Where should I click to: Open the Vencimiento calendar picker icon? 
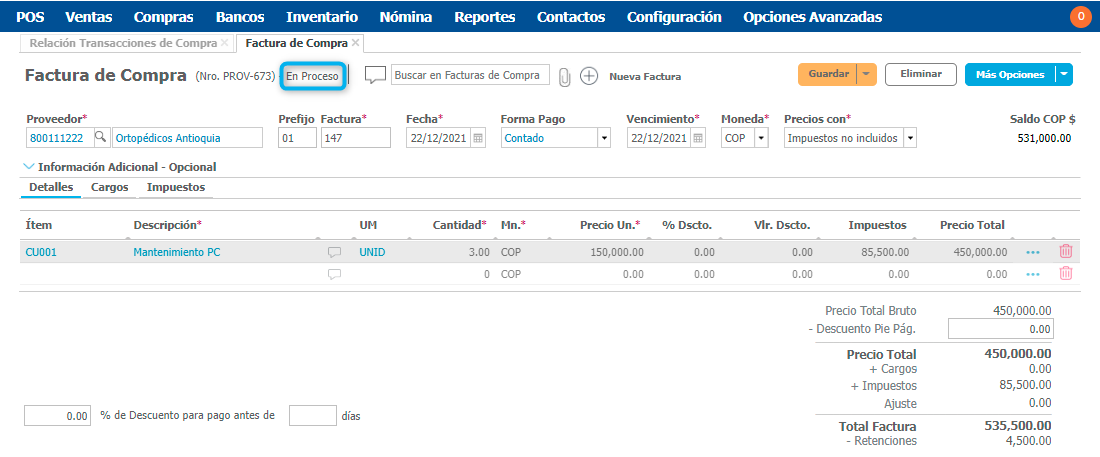point(699,138)
